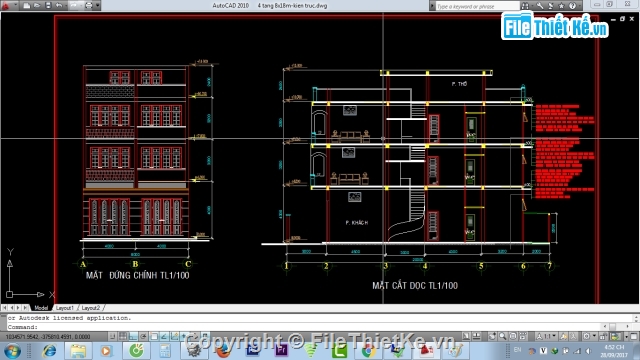The image size is (640, 360).
Task: Toggle Snap Mode in the status bar
Action: tap(112, 336)
